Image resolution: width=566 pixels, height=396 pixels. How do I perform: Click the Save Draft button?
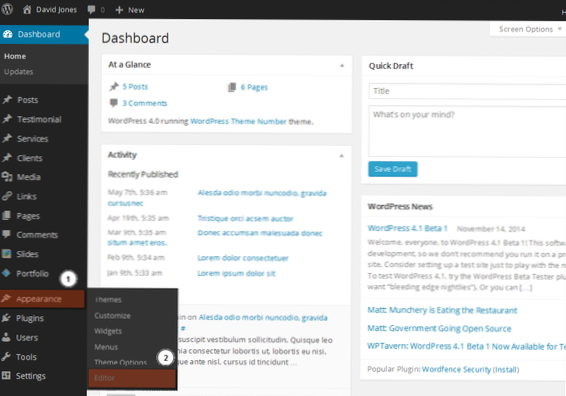[x=393, y=169]
